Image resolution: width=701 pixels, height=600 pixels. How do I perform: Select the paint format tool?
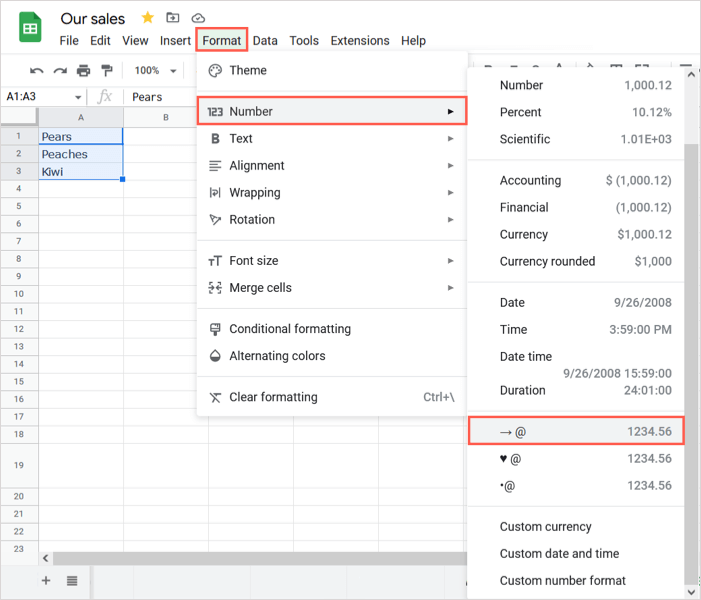click(x=106, y=71)
